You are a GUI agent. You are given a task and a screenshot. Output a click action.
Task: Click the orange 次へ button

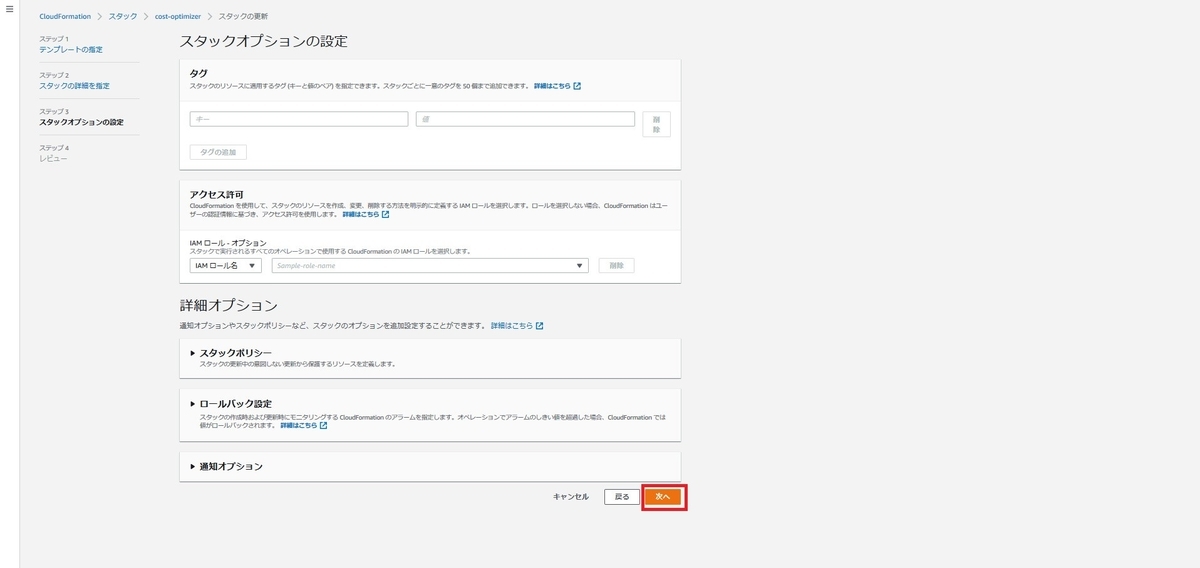(663, 496)
